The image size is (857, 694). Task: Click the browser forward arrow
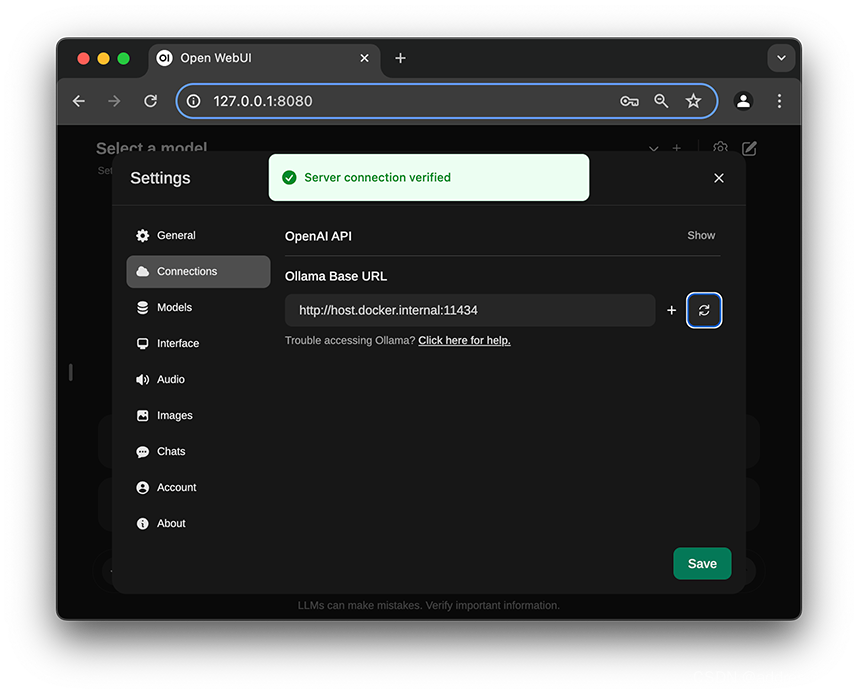(x=114, y=101)
